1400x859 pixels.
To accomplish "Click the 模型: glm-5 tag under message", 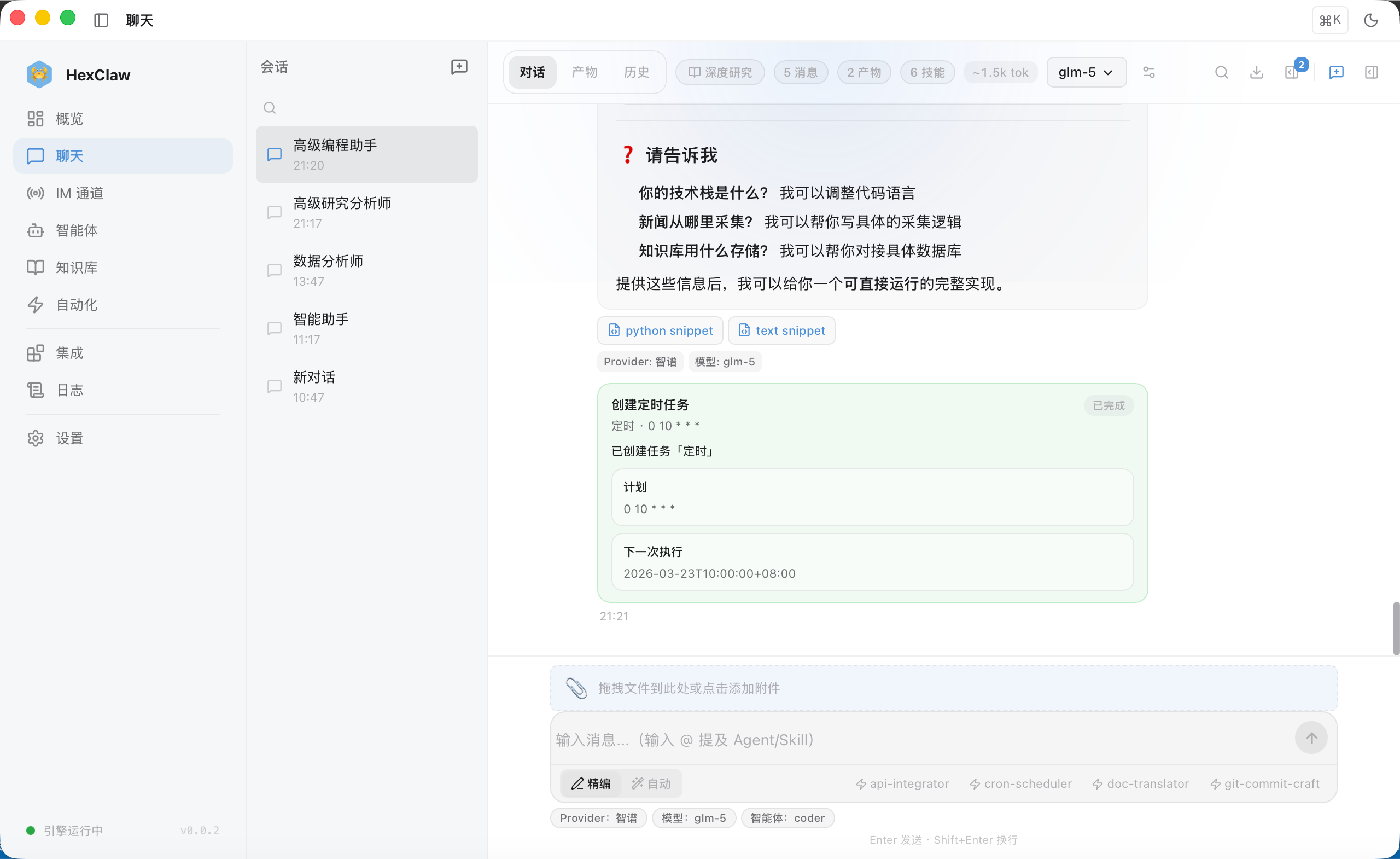I will pyautogui.click(x=725, y=362).
